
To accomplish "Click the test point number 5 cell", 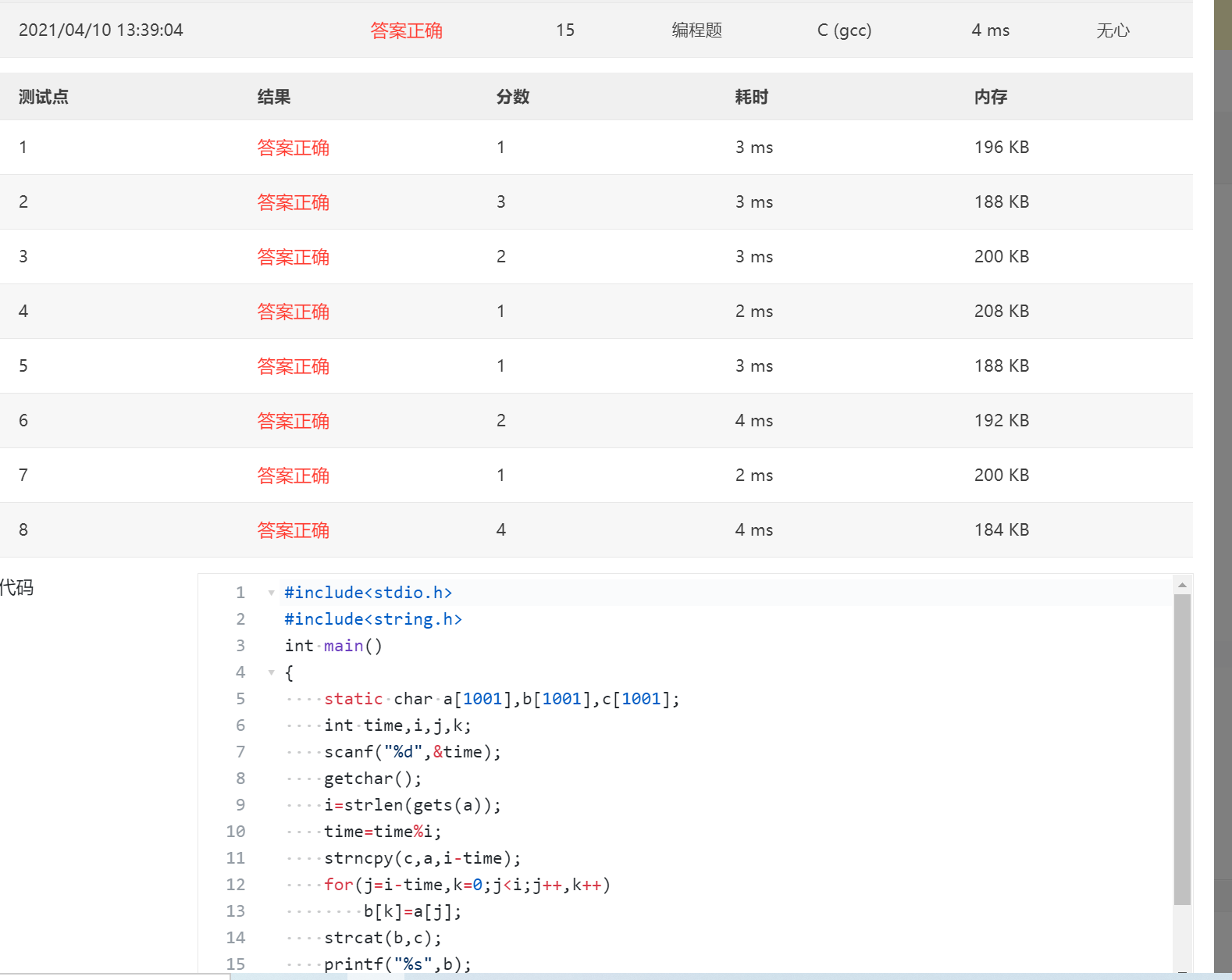I will click(x=23, y=366).
